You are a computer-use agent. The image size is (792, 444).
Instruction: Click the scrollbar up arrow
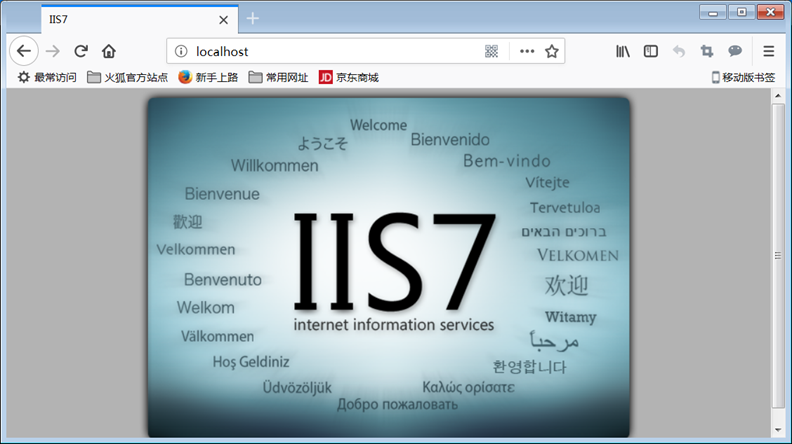[x=778, y=95]
